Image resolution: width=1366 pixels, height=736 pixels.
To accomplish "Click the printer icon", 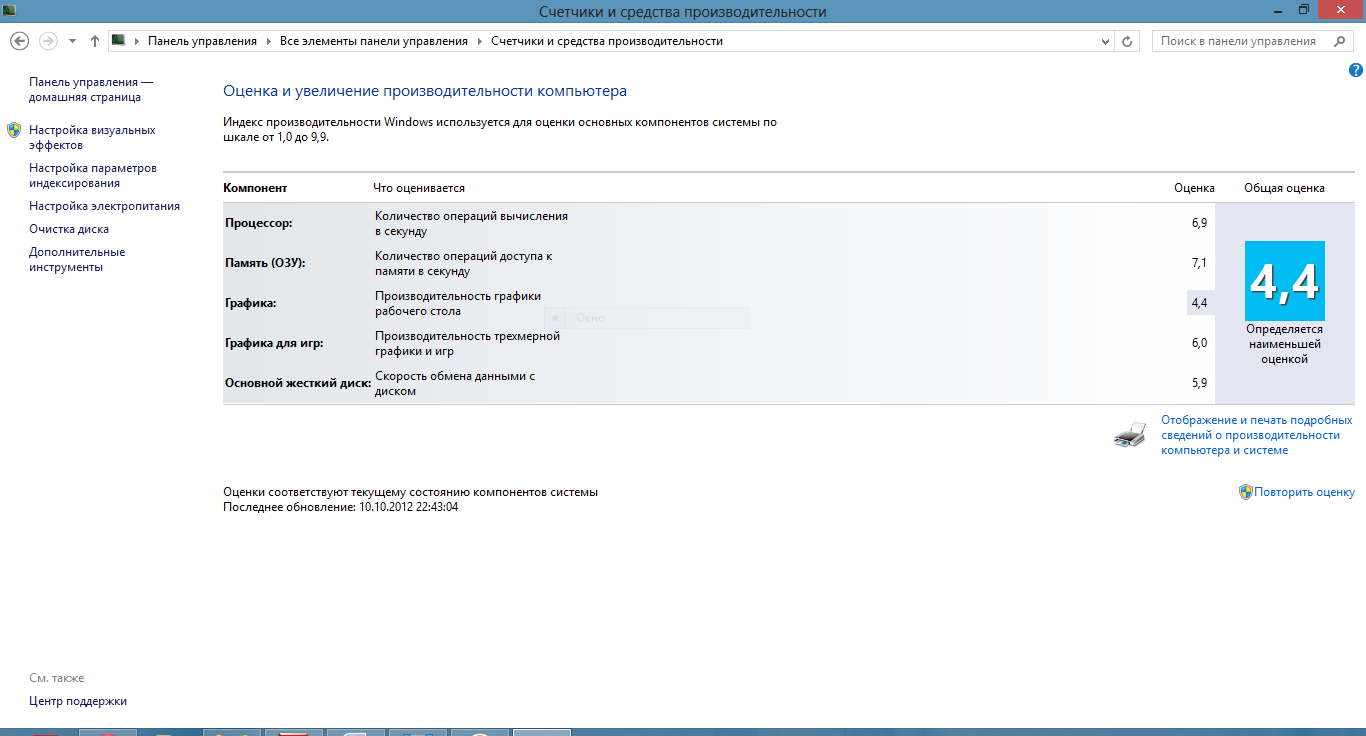I will pyautogui.click(x=1129, y=434).
